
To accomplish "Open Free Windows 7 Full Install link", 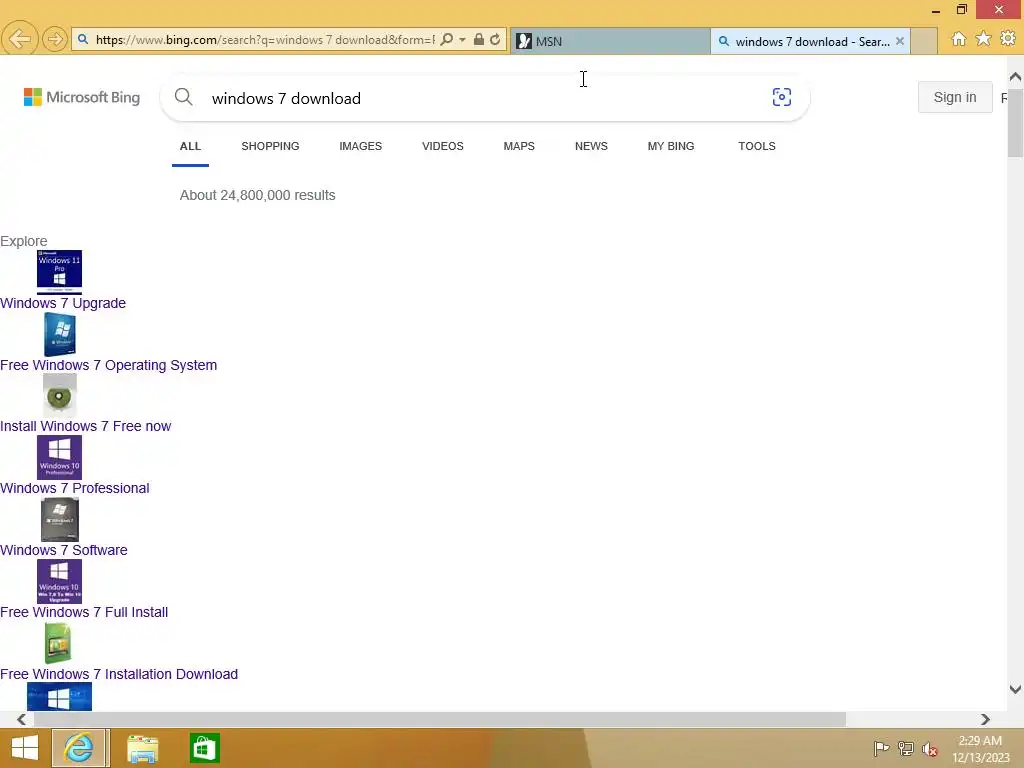I will pos(84,613).
